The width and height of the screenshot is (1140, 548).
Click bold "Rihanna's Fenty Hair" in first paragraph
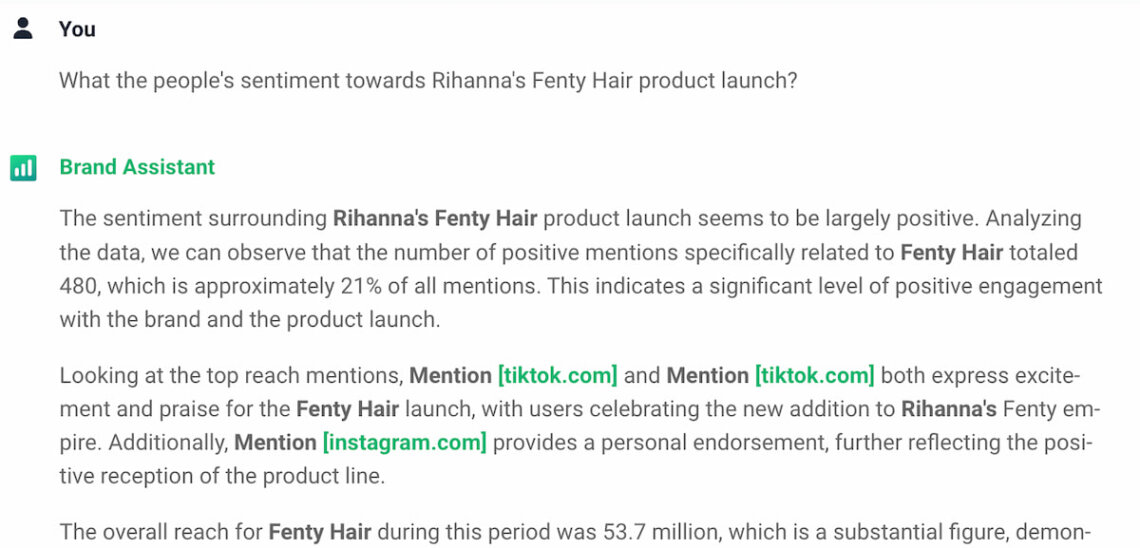click(435, 218)
